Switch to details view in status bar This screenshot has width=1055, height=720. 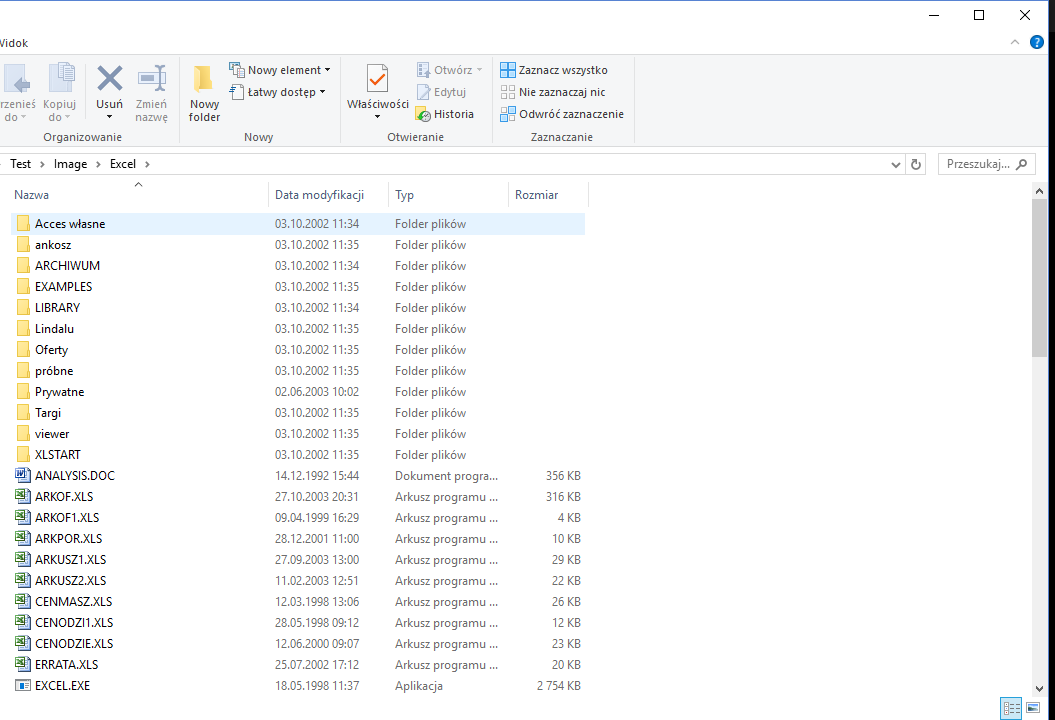coord(1011,708)
